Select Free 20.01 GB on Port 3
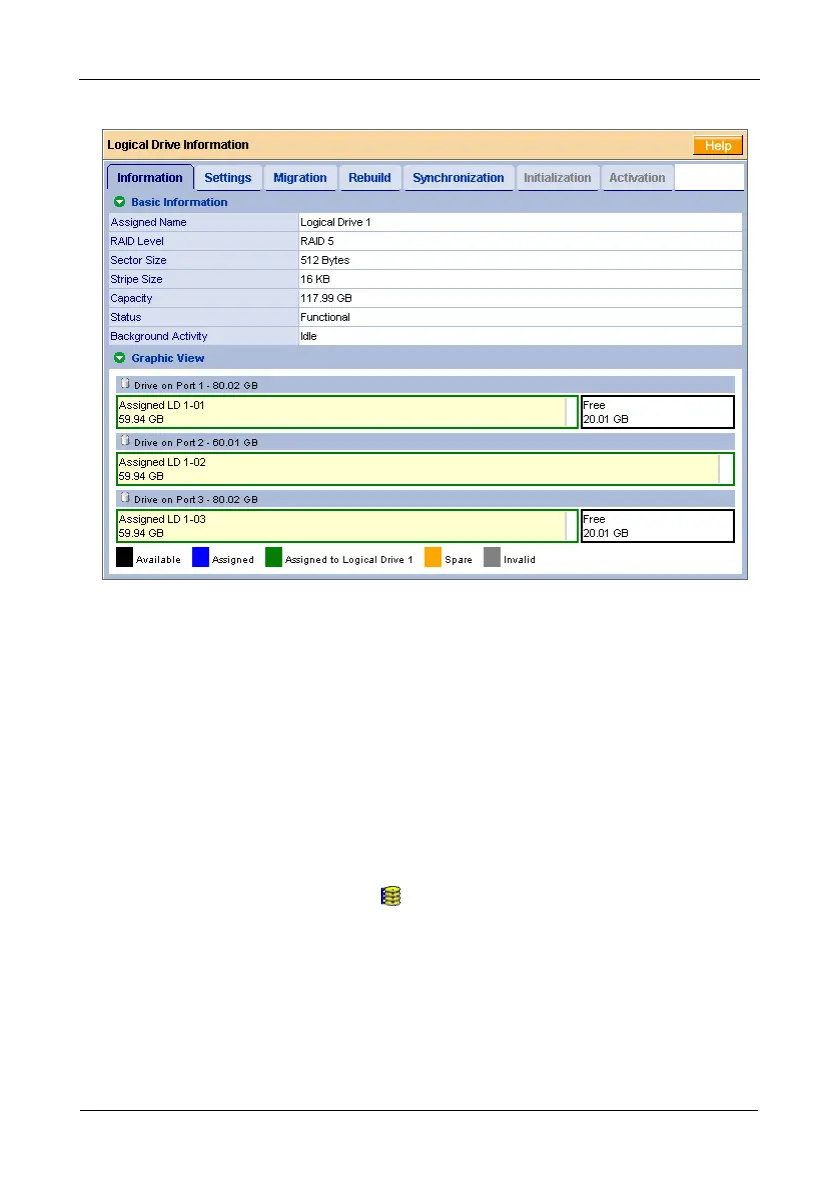This screenshot has width=840, height=1190. point(657,526)
